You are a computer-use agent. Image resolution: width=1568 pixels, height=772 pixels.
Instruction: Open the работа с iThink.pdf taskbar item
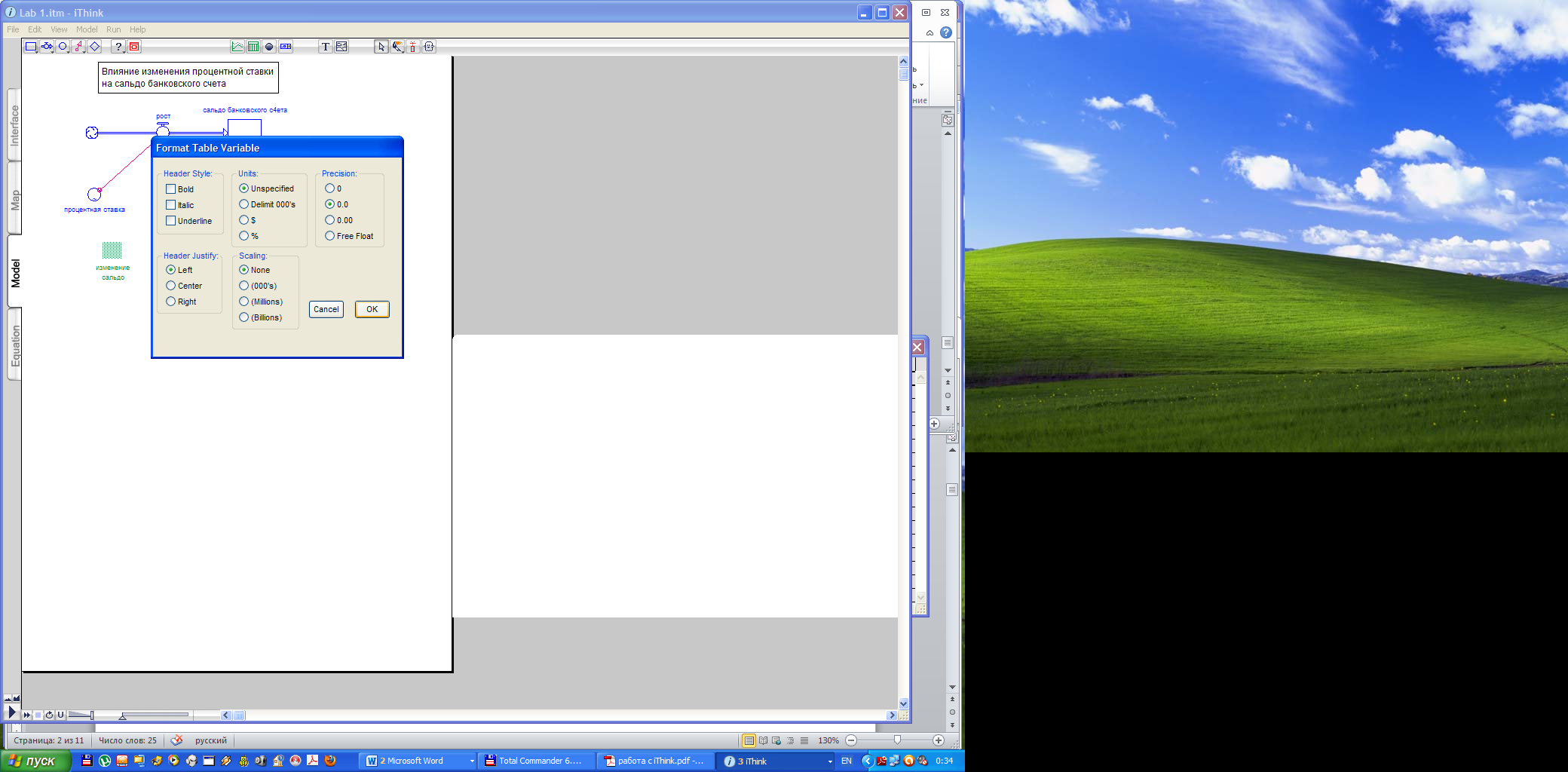pos(657,761)
